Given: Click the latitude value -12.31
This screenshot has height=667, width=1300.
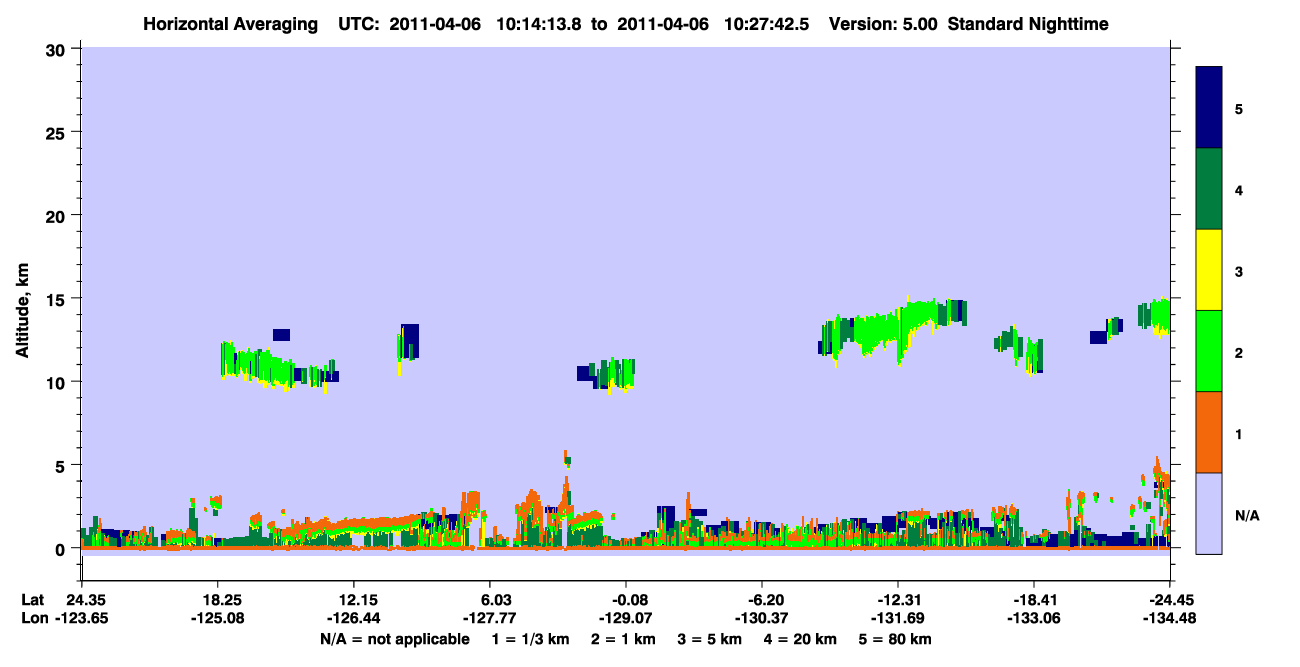Looking at the screenshot, I should 897,600.
